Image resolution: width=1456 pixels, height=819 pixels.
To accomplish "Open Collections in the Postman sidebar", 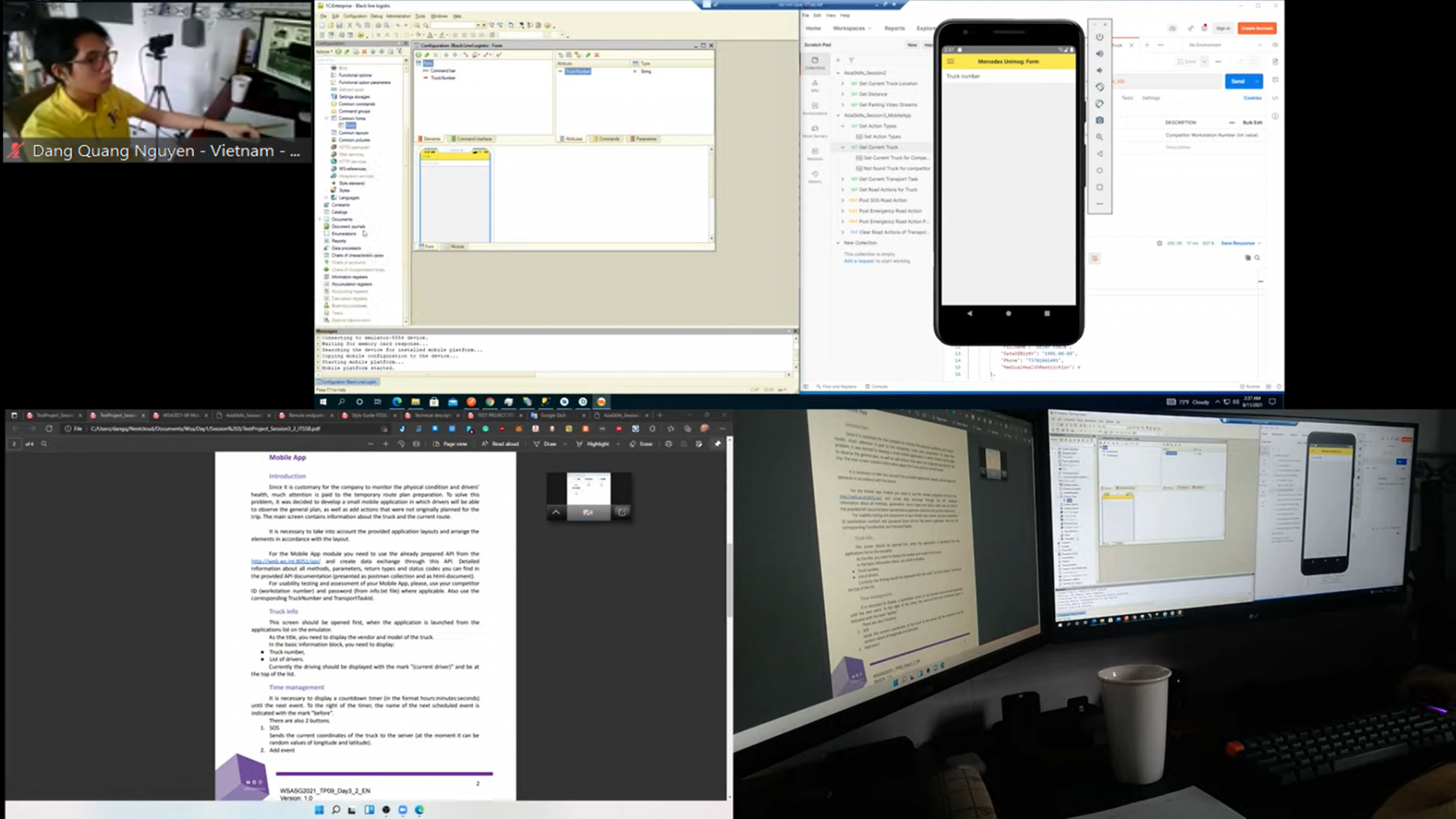I will pos(815,62).
